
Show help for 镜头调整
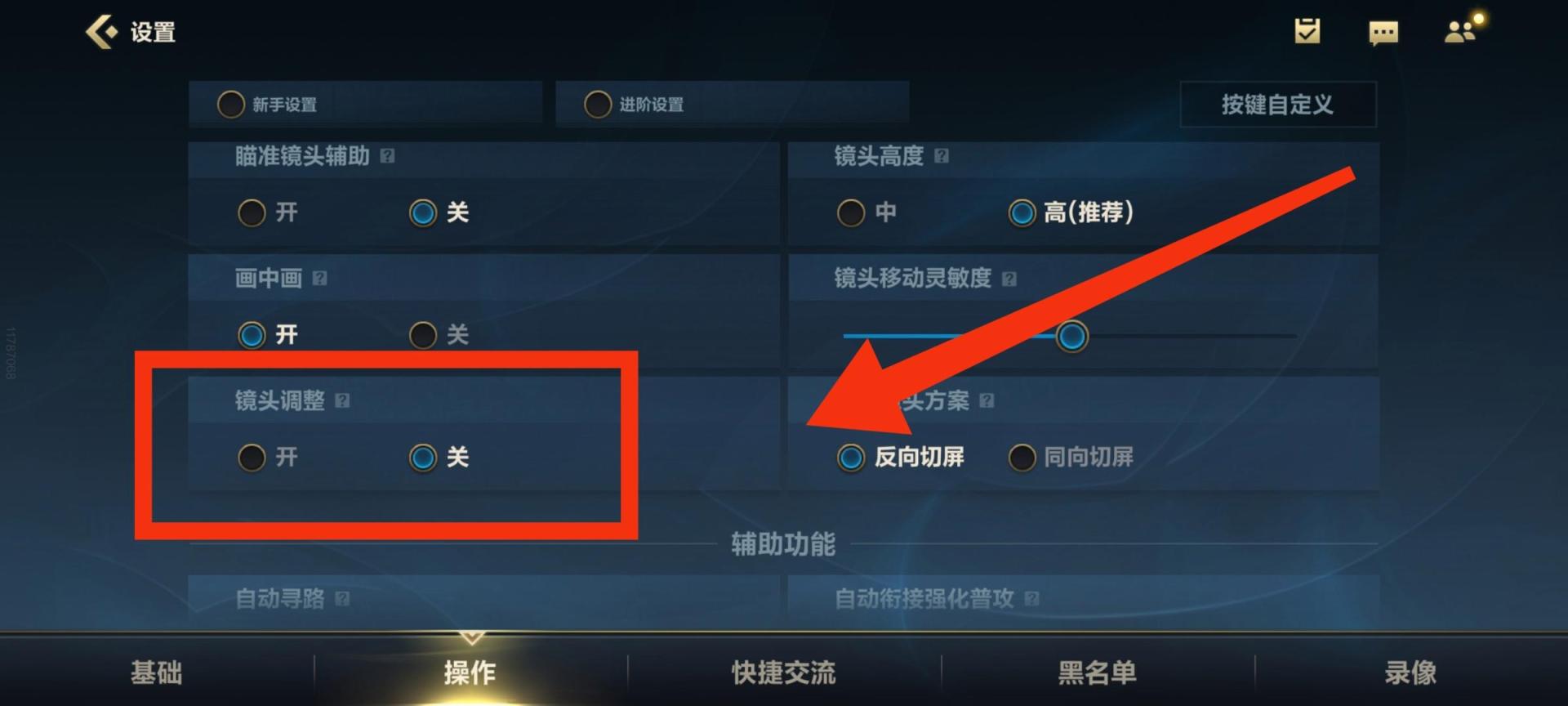click(343, 400)
